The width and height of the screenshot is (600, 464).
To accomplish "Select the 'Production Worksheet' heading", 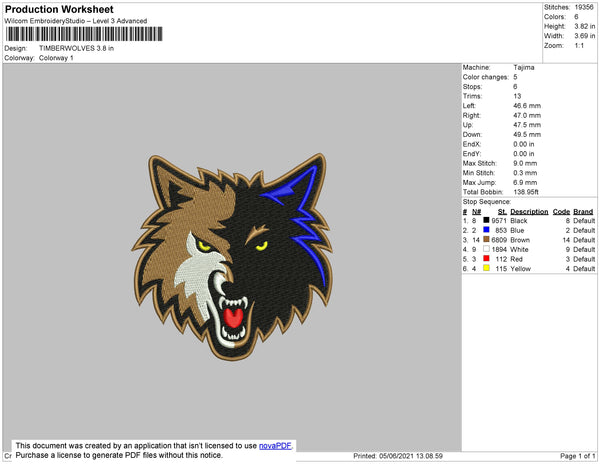I will tap(59, 10).
